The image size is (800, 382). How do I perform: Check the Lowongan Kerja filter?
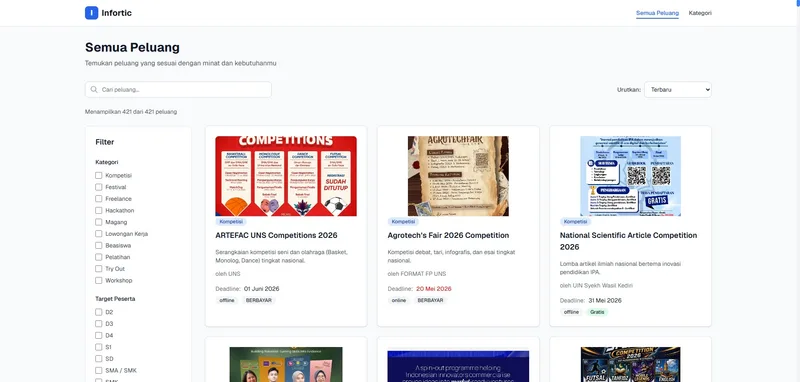pos(98,234)
